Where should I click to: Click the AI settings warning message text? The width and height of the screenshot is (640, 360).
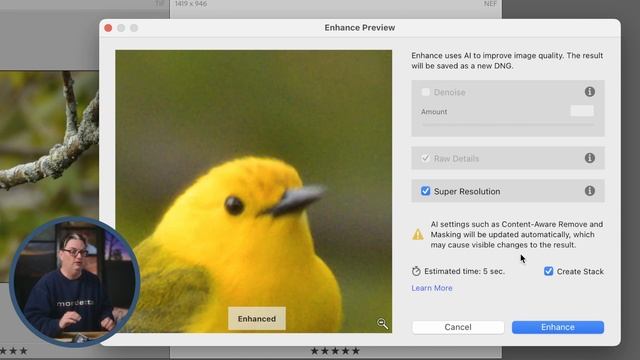point(517,235)
